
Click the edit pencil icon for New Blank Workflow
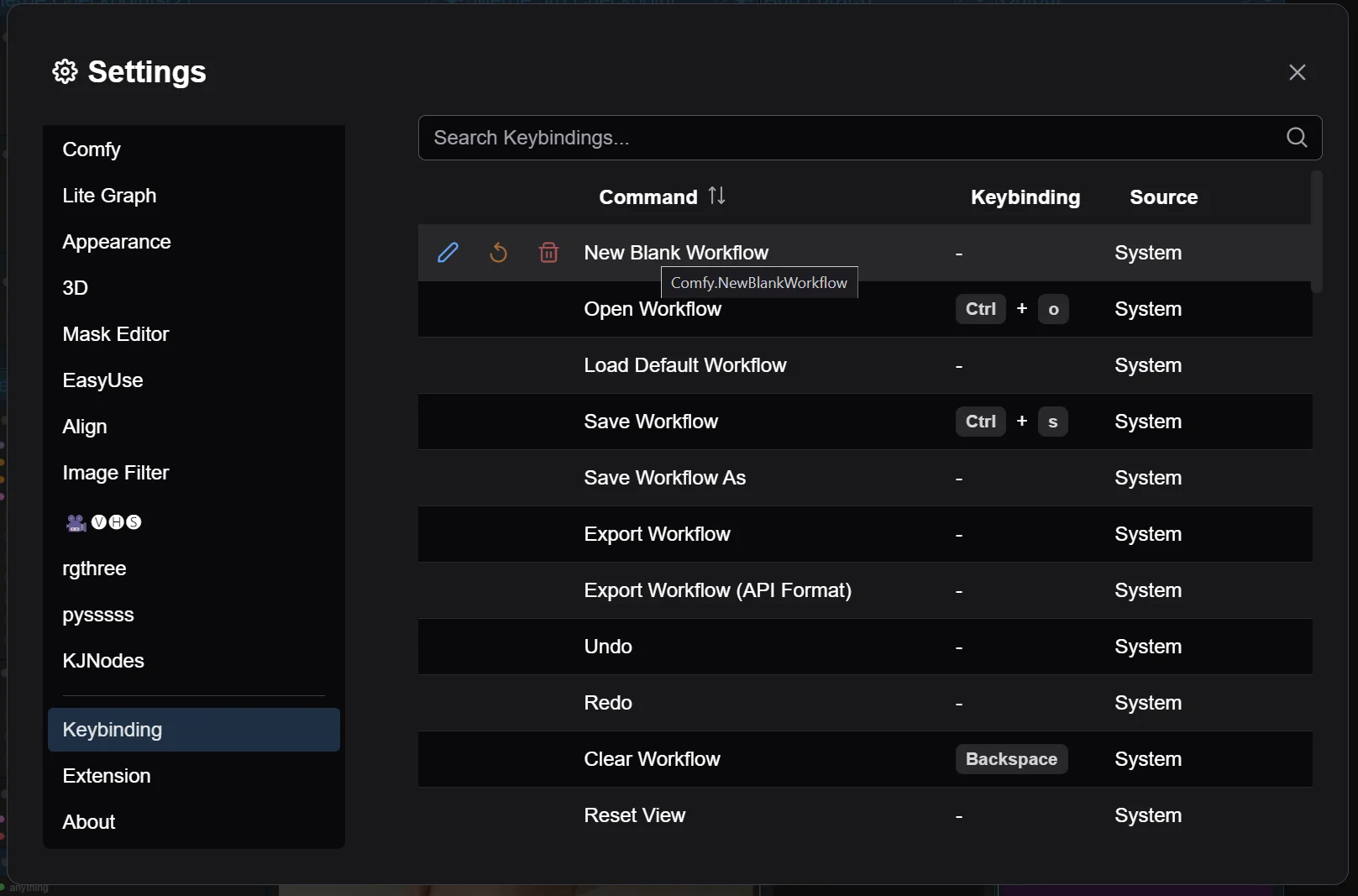coord(448,252)
